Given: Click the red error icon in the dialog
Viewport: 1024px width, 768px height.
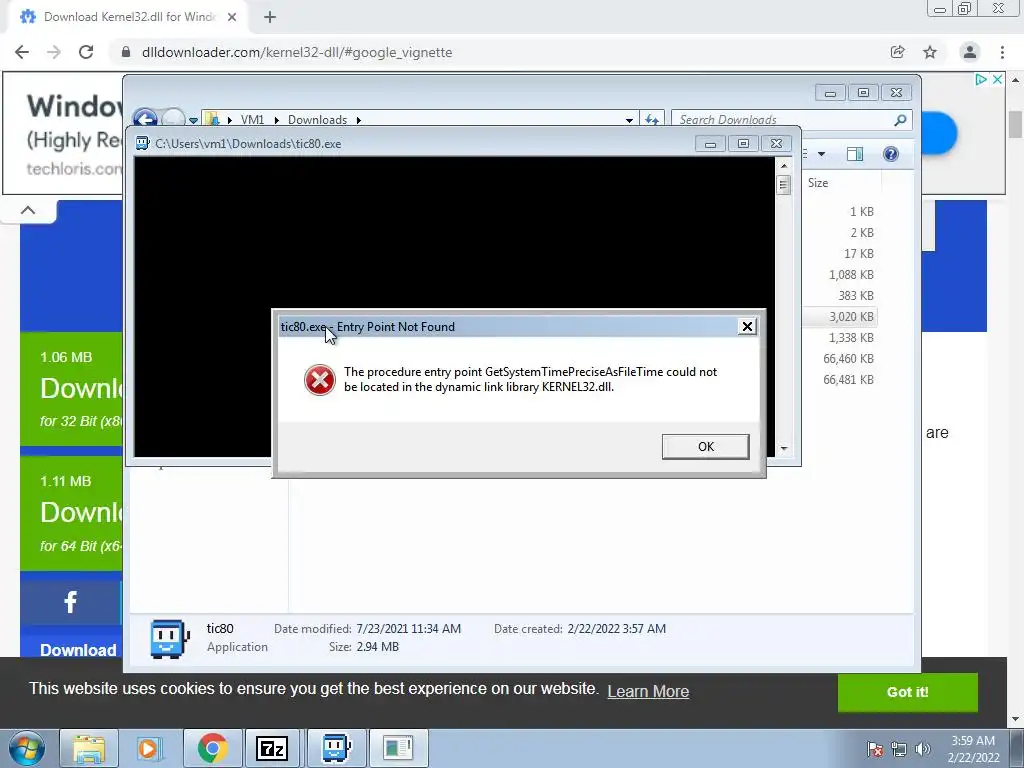Looking at the screenshot, I should click(x=320, y=379).
